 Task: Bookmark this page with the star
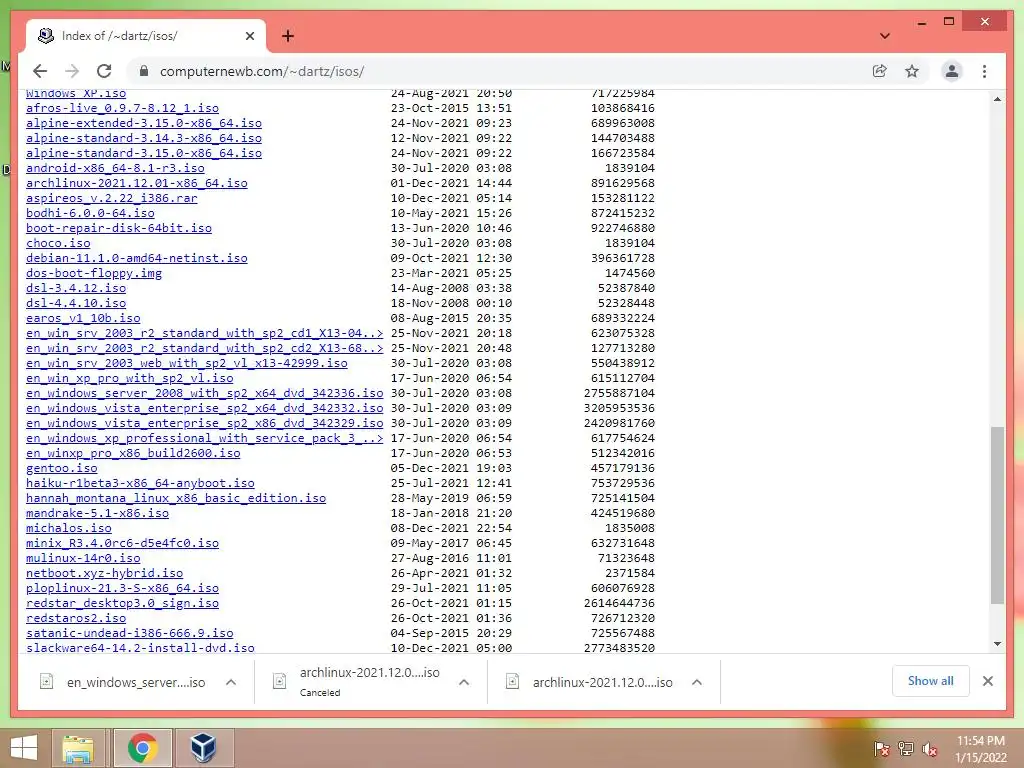tap(912, 71)
